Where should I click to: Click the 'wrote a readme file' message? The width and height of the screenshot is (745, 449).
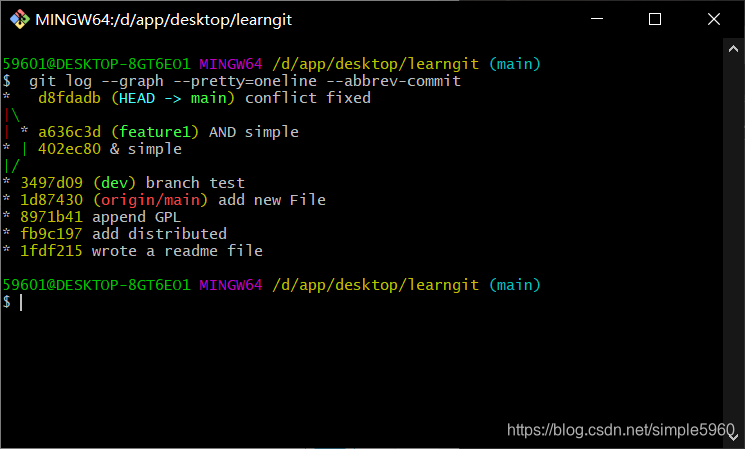(177, 251)
